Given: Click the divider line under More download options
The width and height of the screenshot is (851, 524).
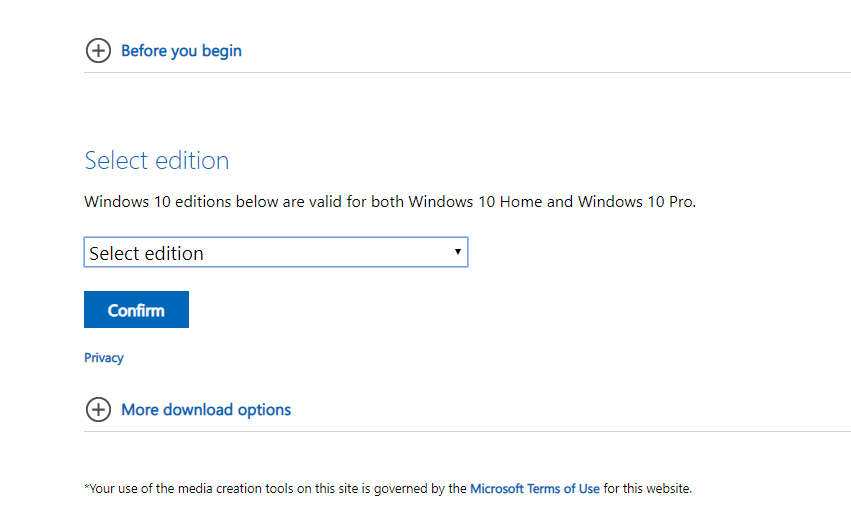Looking at the screenshot, I should point(467,432).
